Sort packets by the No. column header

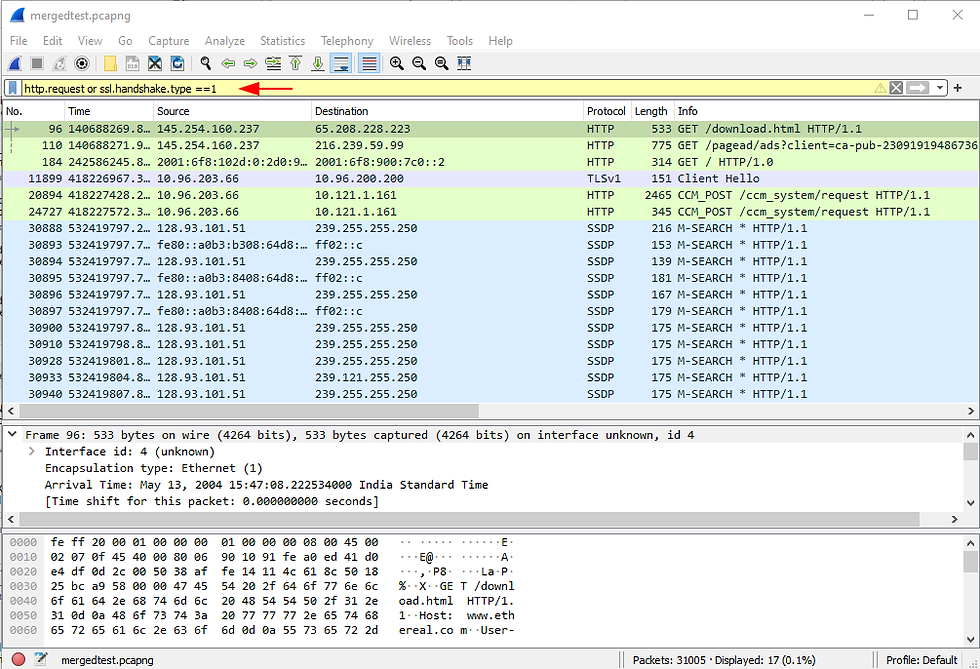(x=34, y=111)
